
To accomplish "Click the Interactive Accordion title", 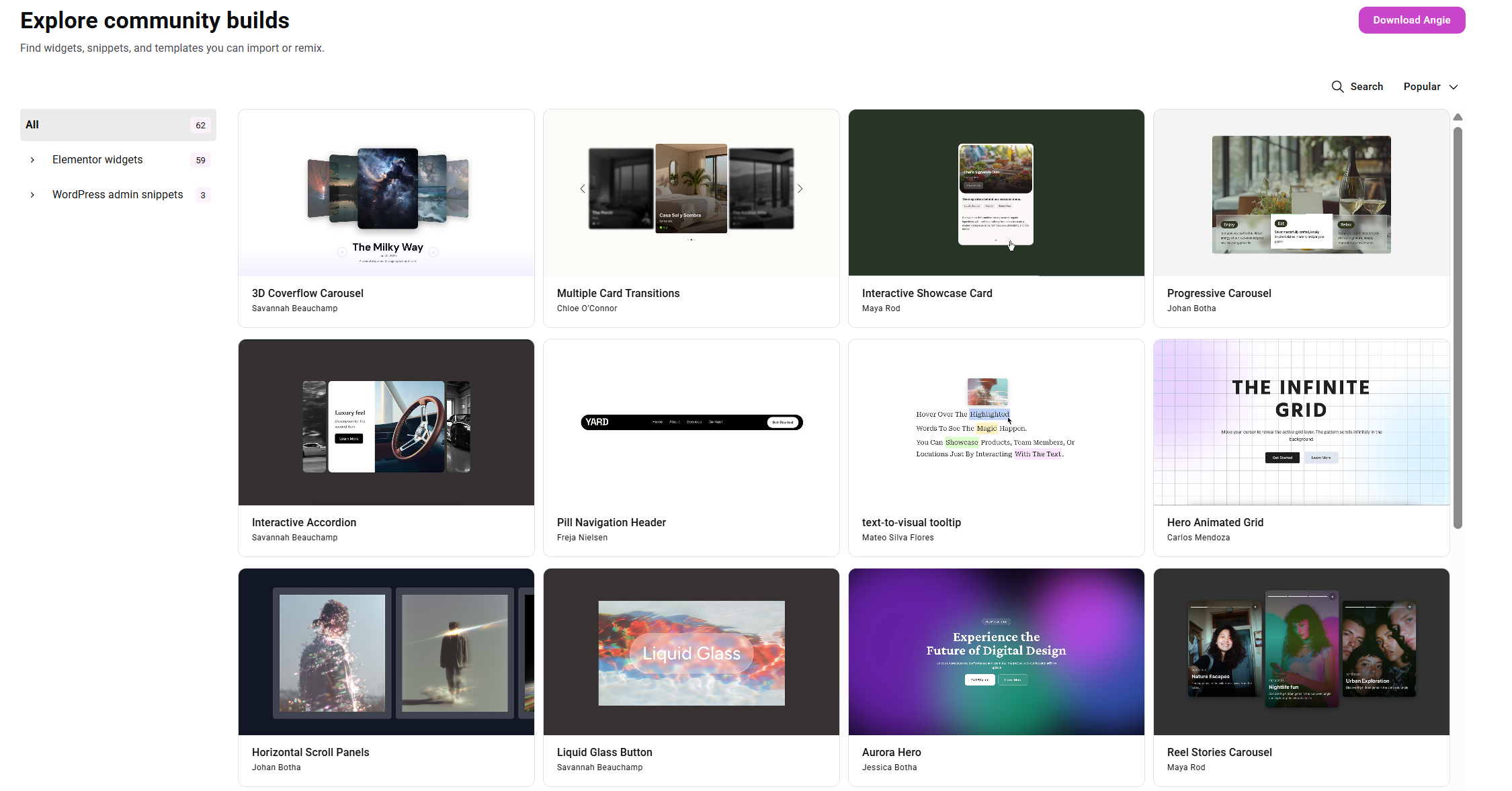I will (x=304, y=523).
